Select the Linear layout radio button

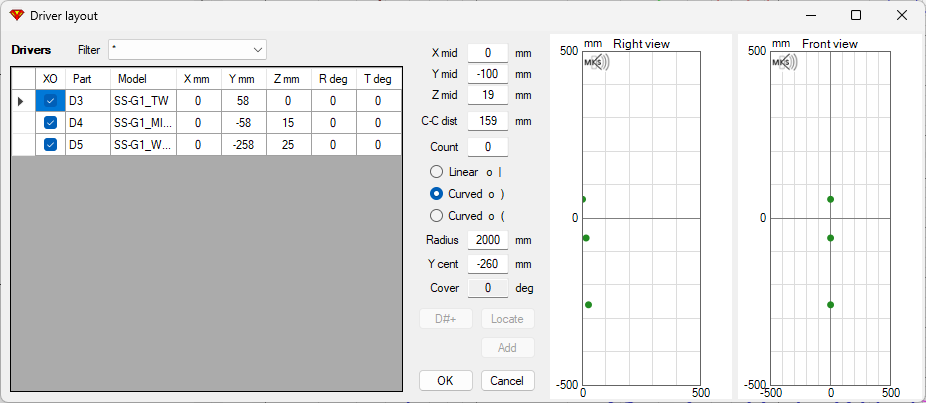pyautogui.click(x=436, y=172)
